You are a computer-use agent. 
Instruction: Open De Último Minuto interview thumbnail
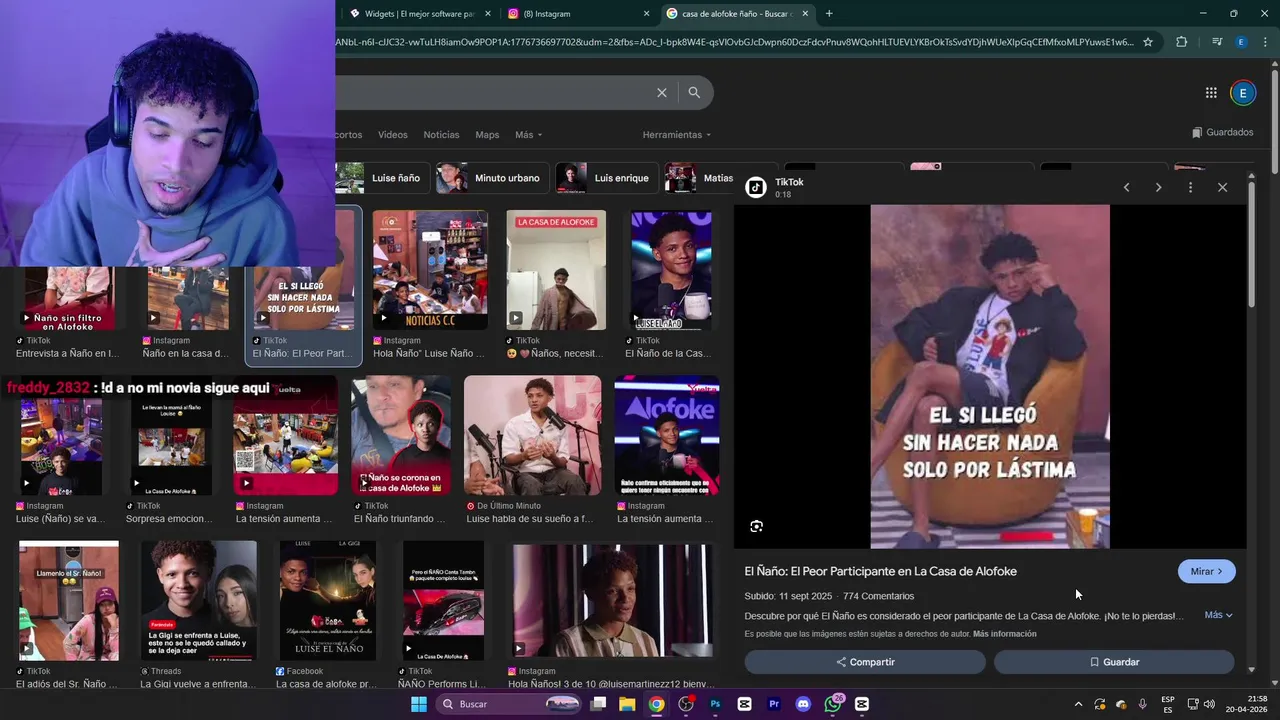[532, 435]
